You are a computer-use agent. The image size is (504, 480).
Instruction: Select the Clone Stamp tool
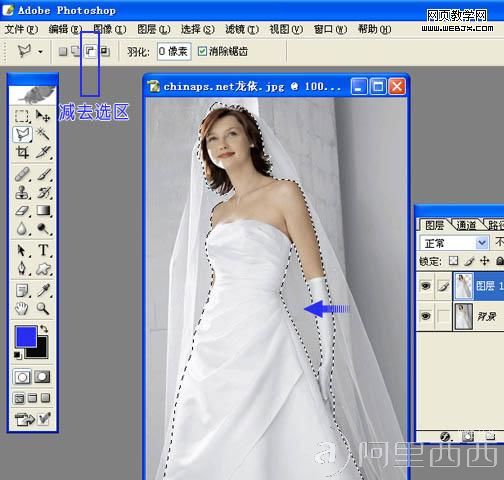tap(22, 192)
